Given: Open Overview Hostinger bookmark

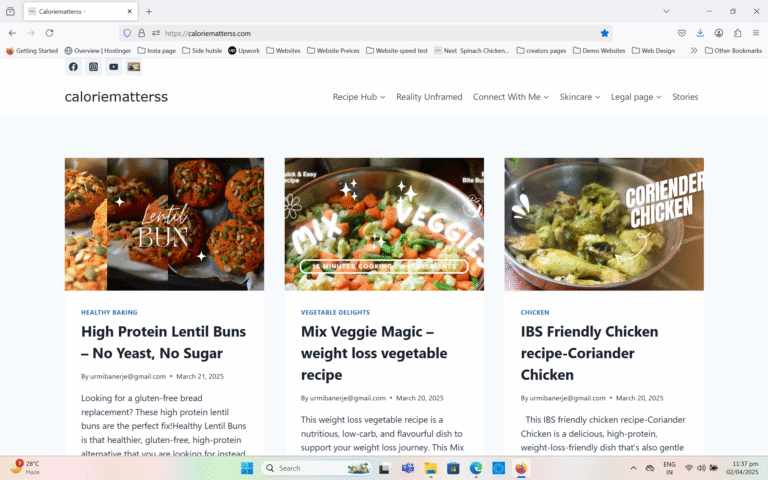Looking at the screenshot, I should [98, 50].
